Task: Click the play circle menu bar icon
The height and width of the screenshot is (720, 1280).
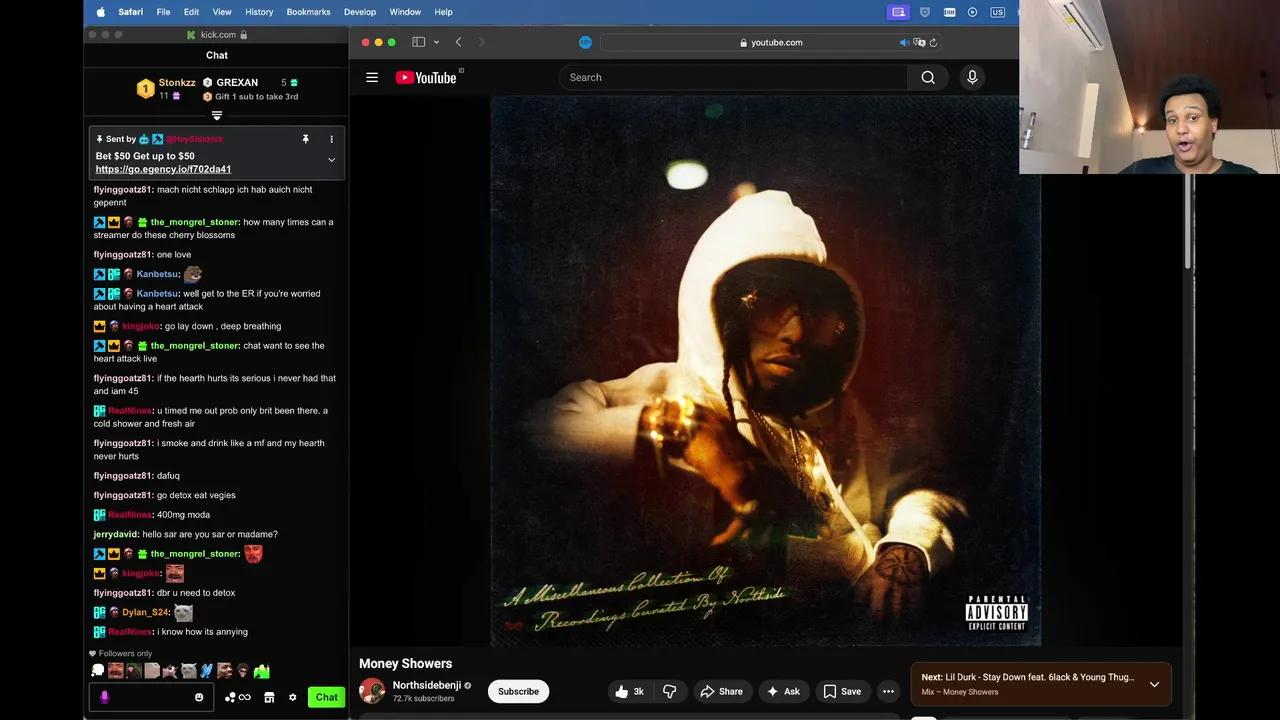Action: [972, 12]
